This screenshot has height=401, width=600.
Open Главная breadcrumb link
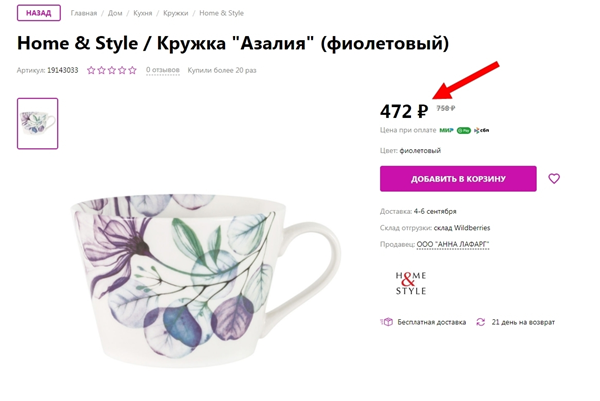[x=84, y=13]
